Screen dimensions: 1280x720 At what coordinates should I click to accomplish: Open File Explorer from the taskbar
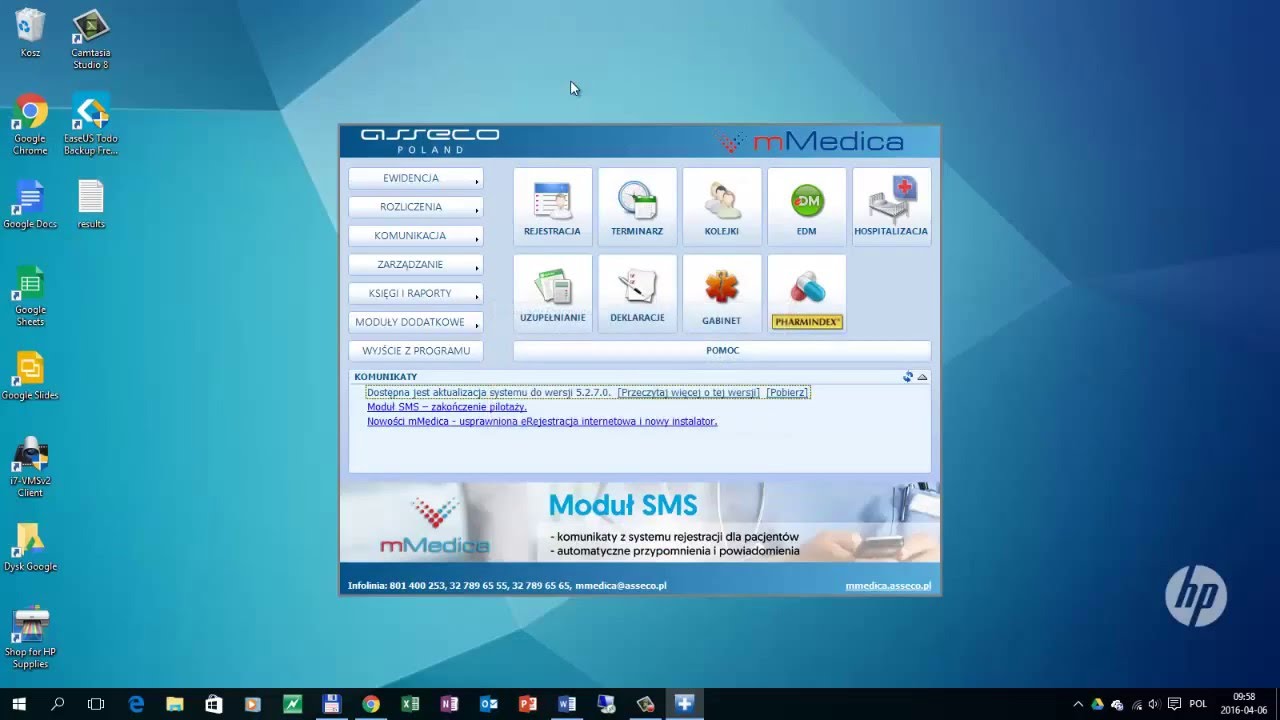click(x=175, y=704)
